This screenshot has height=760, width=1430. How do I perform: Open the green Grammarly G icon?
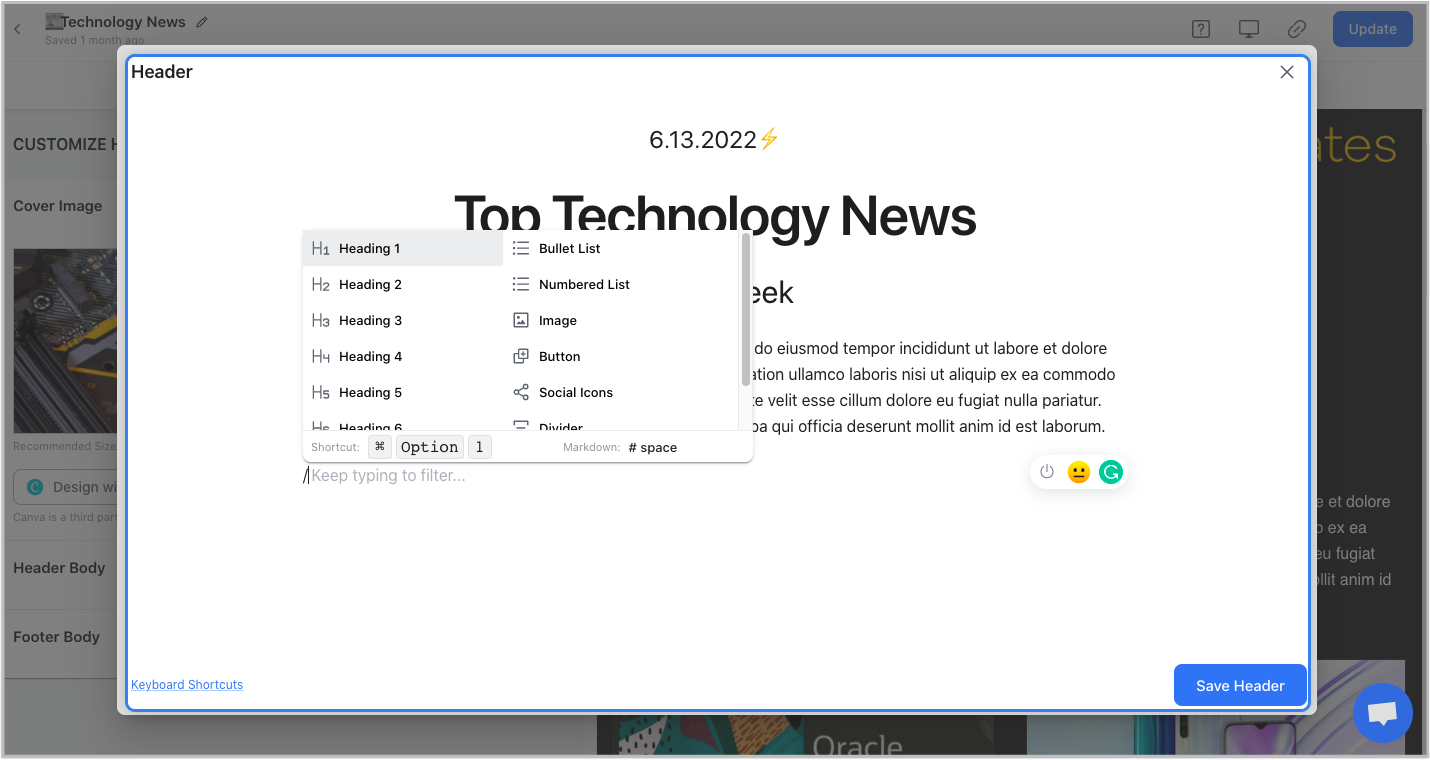[1110, 472]
